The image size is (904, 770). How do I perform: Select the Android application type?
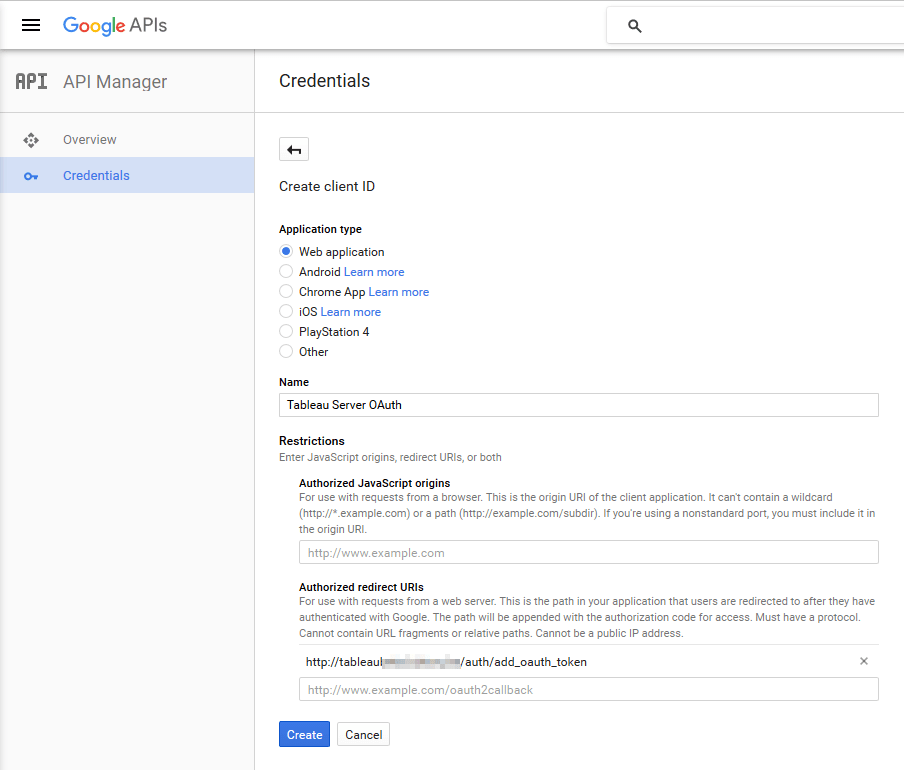[287, 272]
